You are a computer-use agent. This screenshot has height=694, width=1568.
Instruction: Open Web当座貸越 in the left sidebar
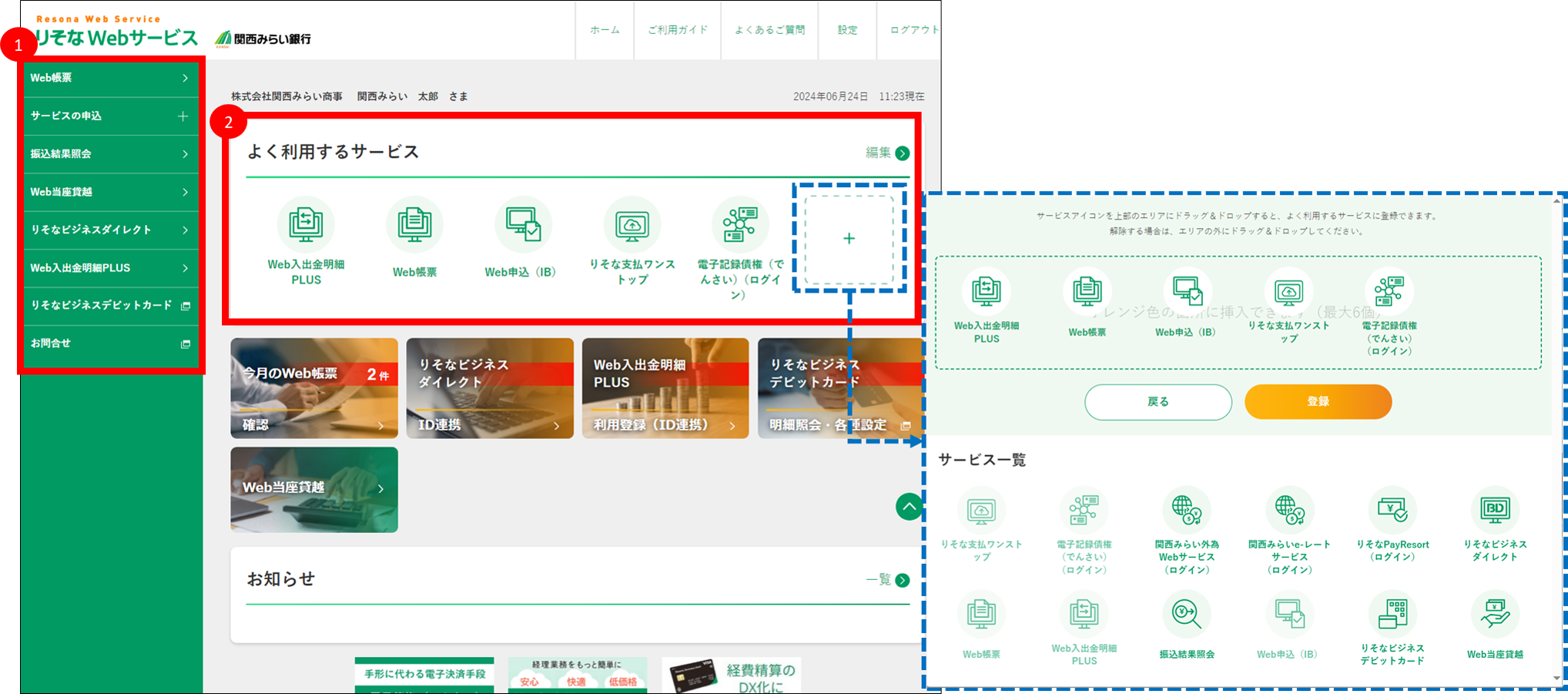[111, 192]
